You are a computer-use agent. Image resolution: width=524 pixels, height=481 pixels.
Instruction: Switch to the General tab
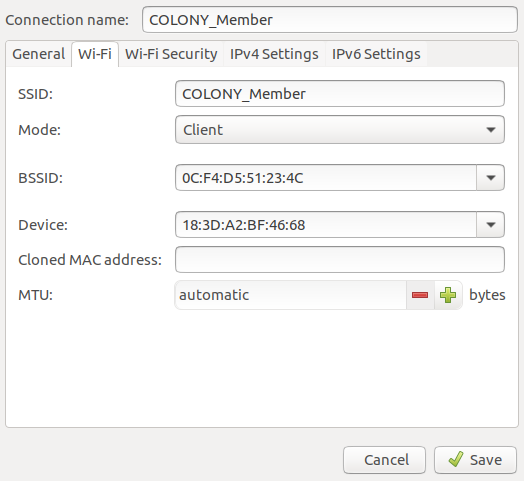38,54
